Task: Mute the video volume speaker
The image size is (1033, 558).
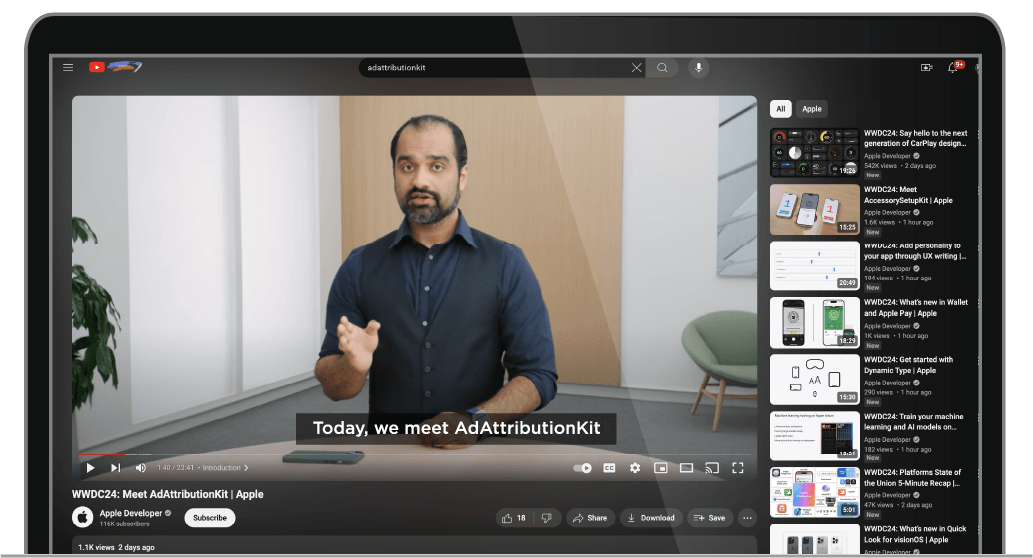Action: [140, 468]
